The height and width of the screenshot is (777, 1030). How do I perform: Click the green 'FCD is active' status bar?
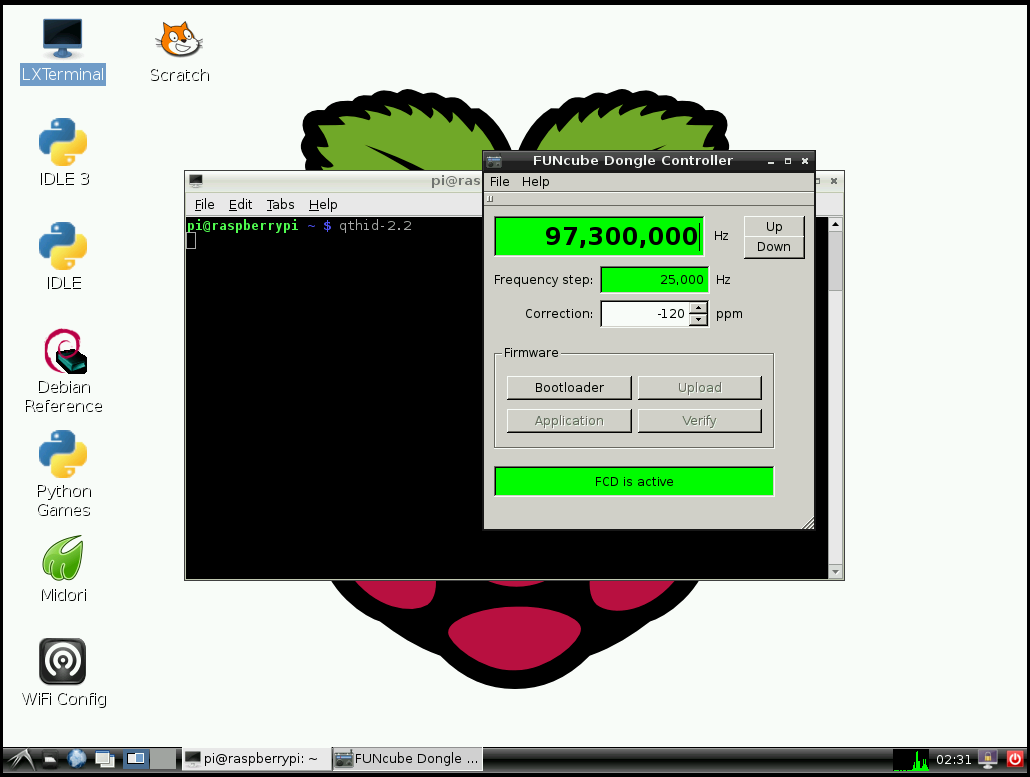coord(634,481)
